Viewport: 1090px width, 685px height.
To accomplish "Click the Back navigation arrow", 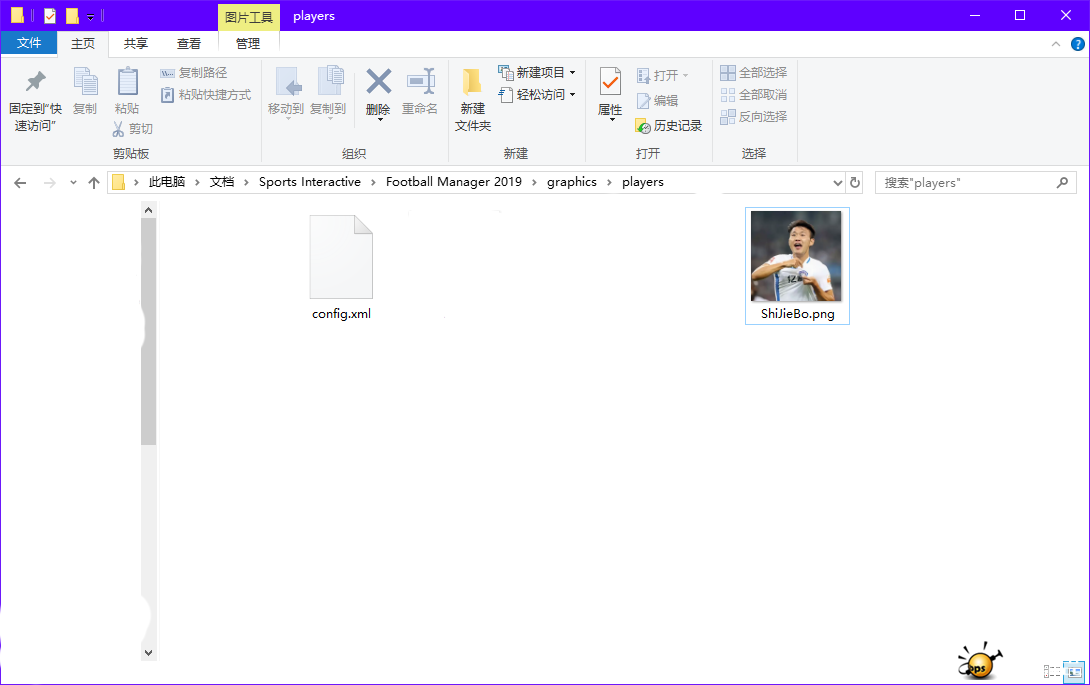I will coord(21,183).
